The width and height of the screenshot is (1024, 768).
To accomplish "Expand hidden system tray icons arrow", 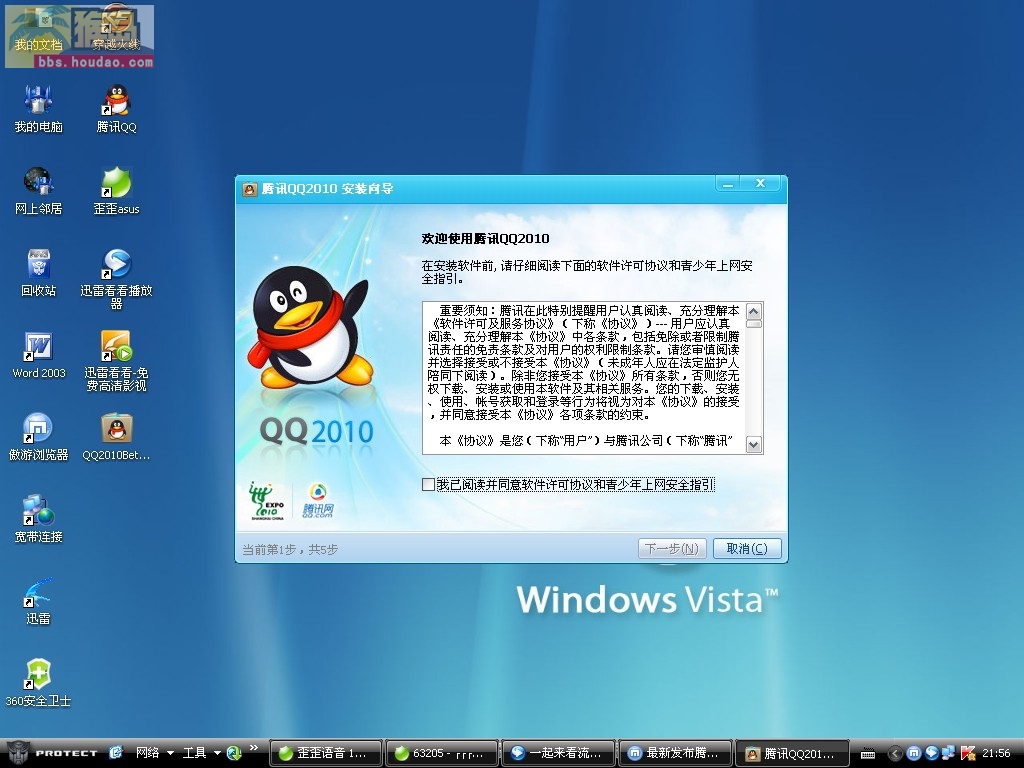I will [895, 753].
